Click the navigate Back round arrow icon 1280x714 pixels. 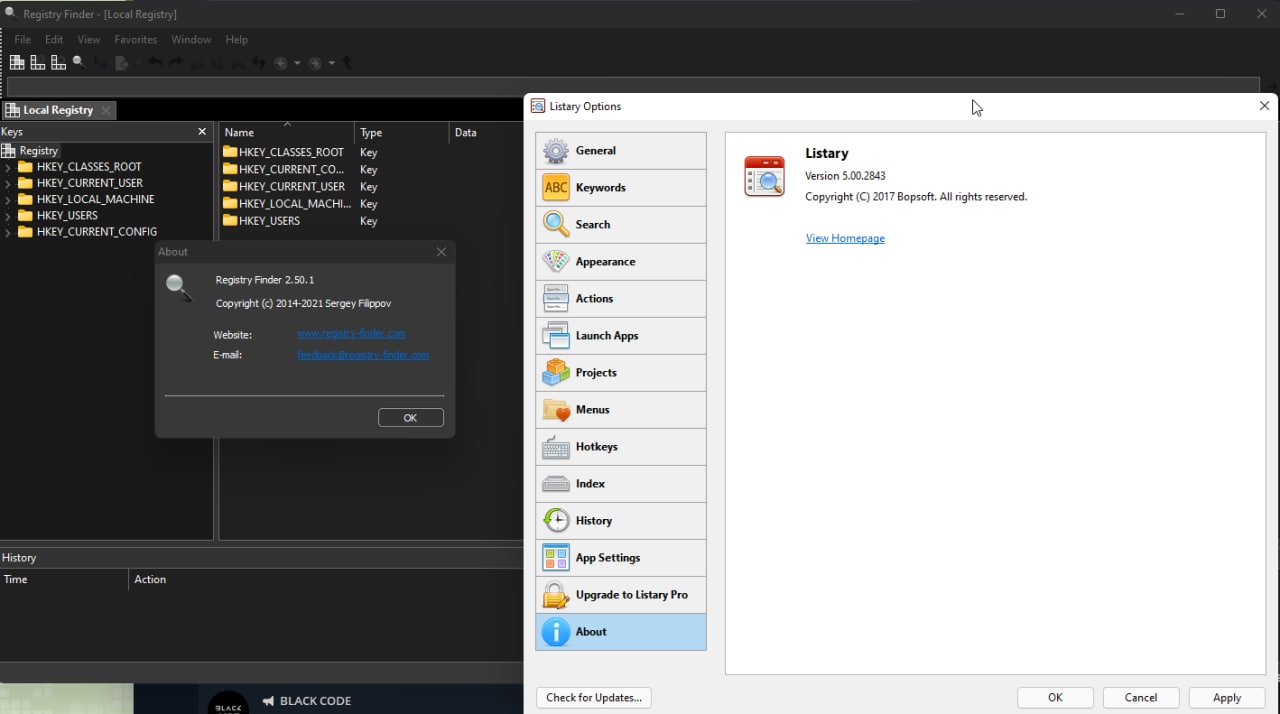click(281, 63)
